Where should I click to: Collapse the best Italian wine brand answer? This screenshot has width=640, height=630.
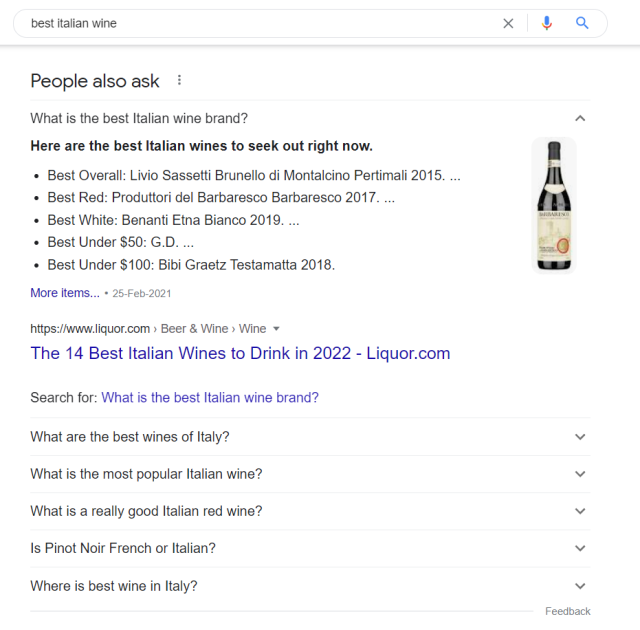coord(580,118)
